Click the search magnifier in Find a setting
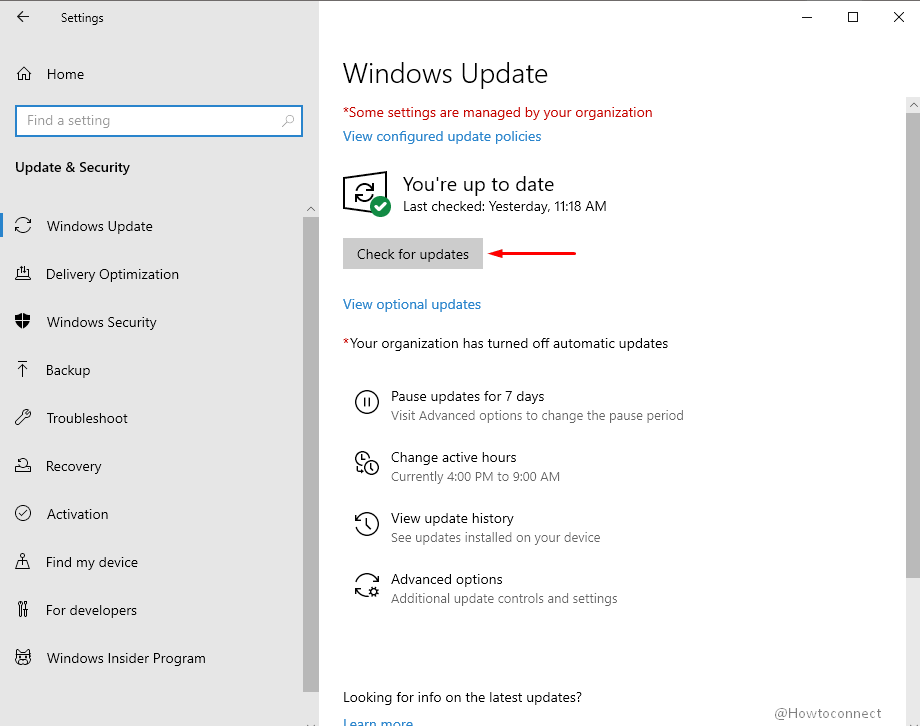Screen dimensions: 920x726 288,121
